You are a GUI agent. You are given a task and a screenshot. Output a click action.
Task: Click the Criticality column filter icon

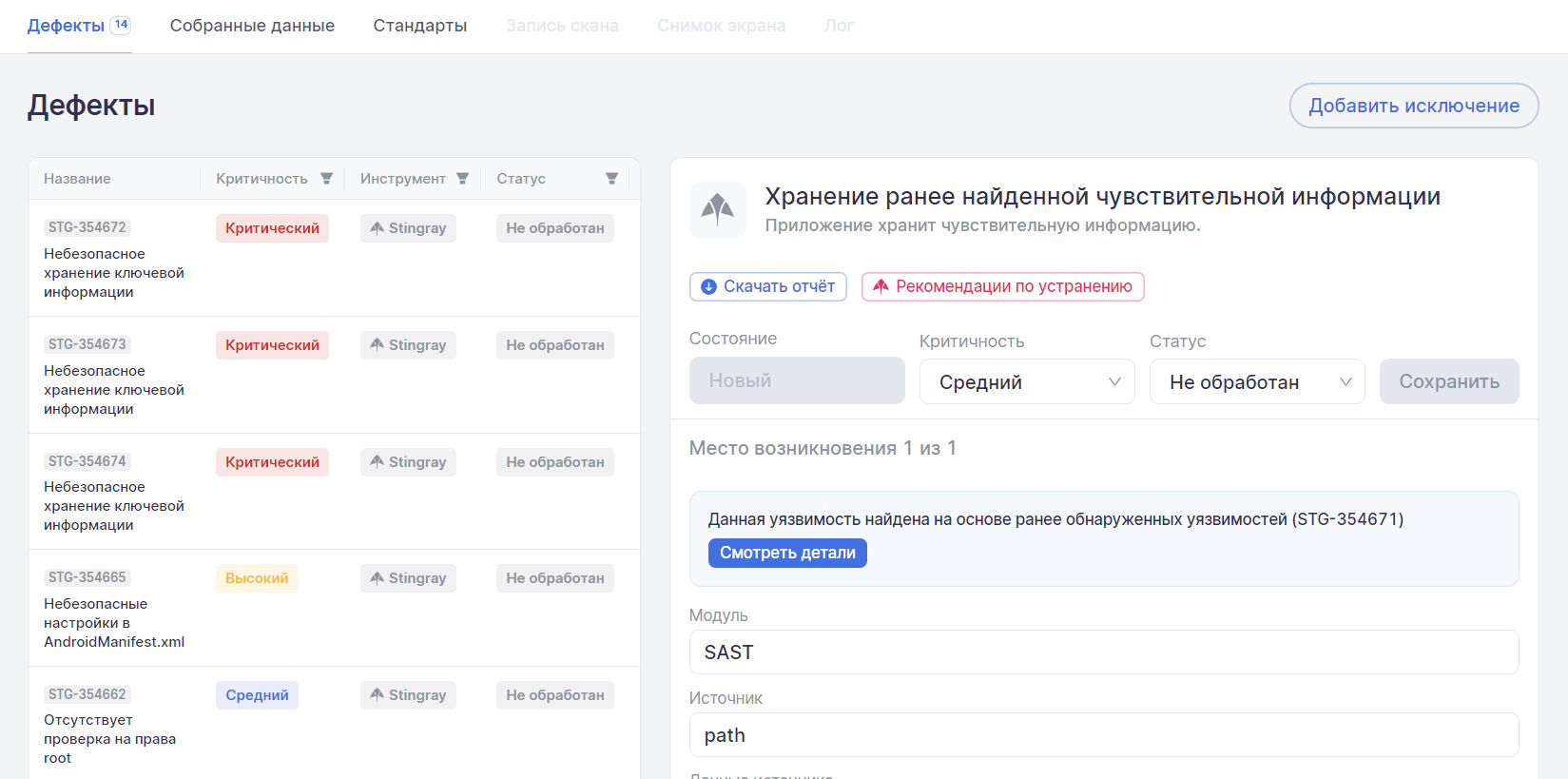coord(326,179)
